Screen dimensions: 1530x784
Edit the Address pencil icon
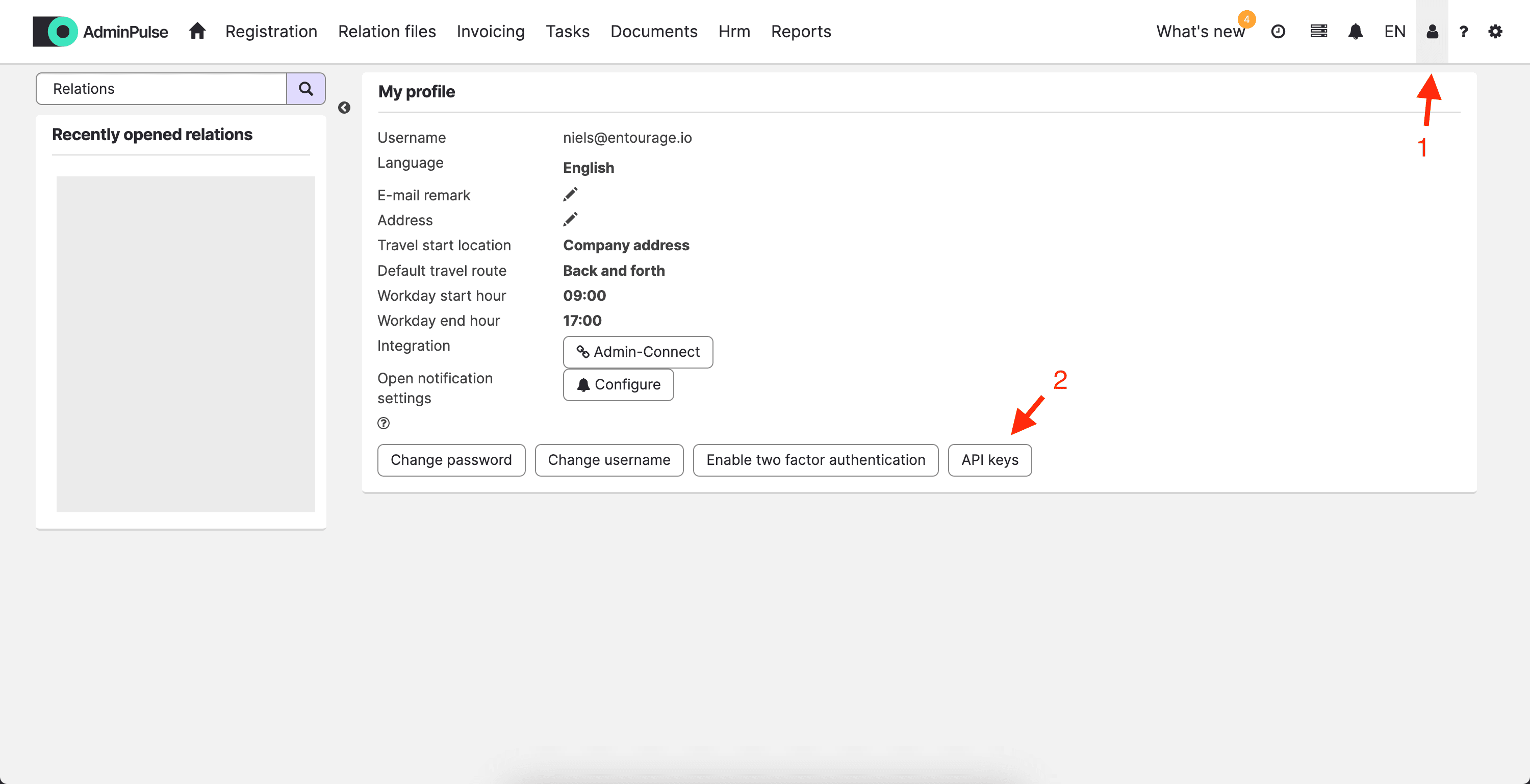point(570,220)
